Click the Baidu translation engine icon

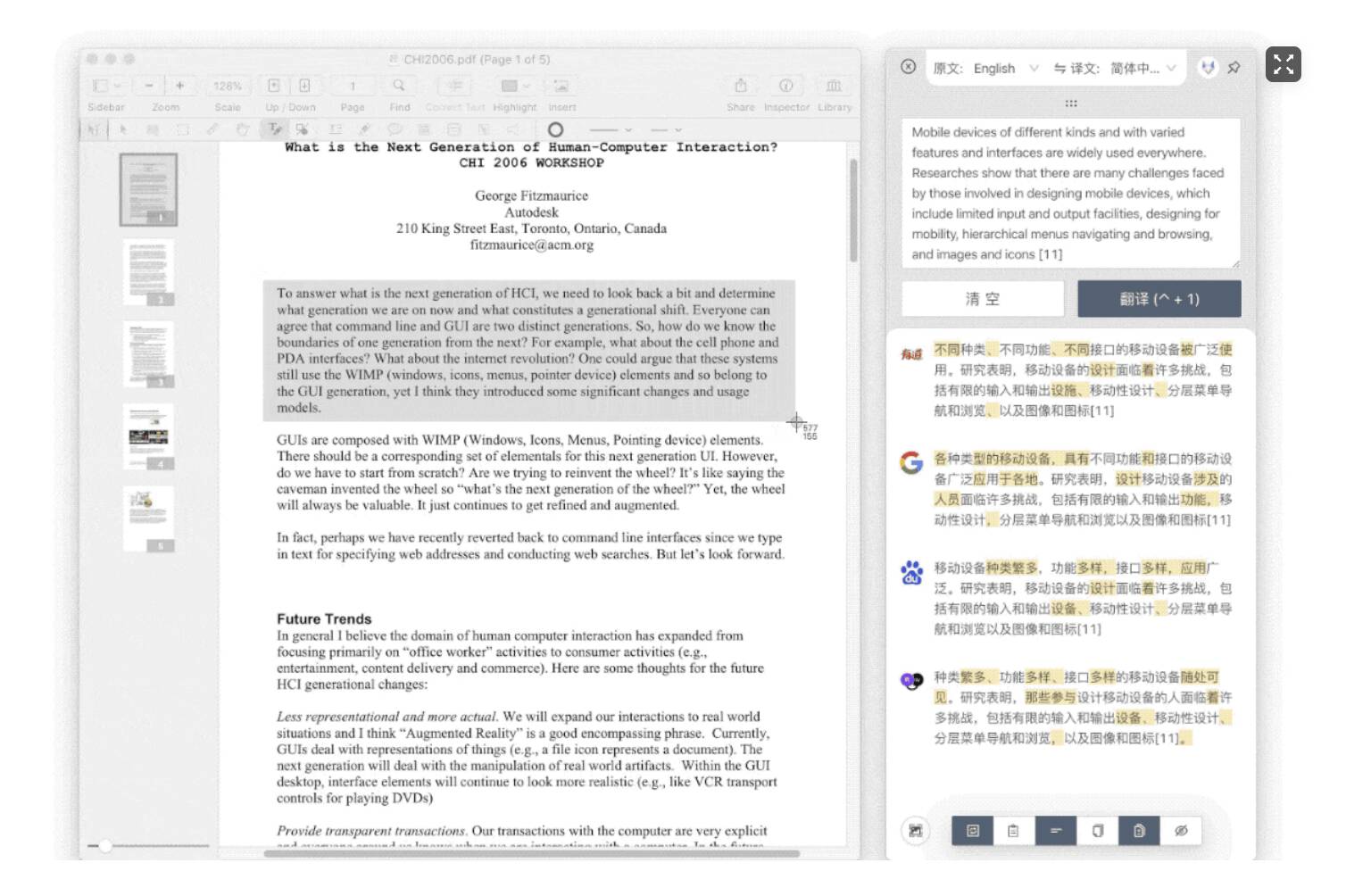[911, 572]
